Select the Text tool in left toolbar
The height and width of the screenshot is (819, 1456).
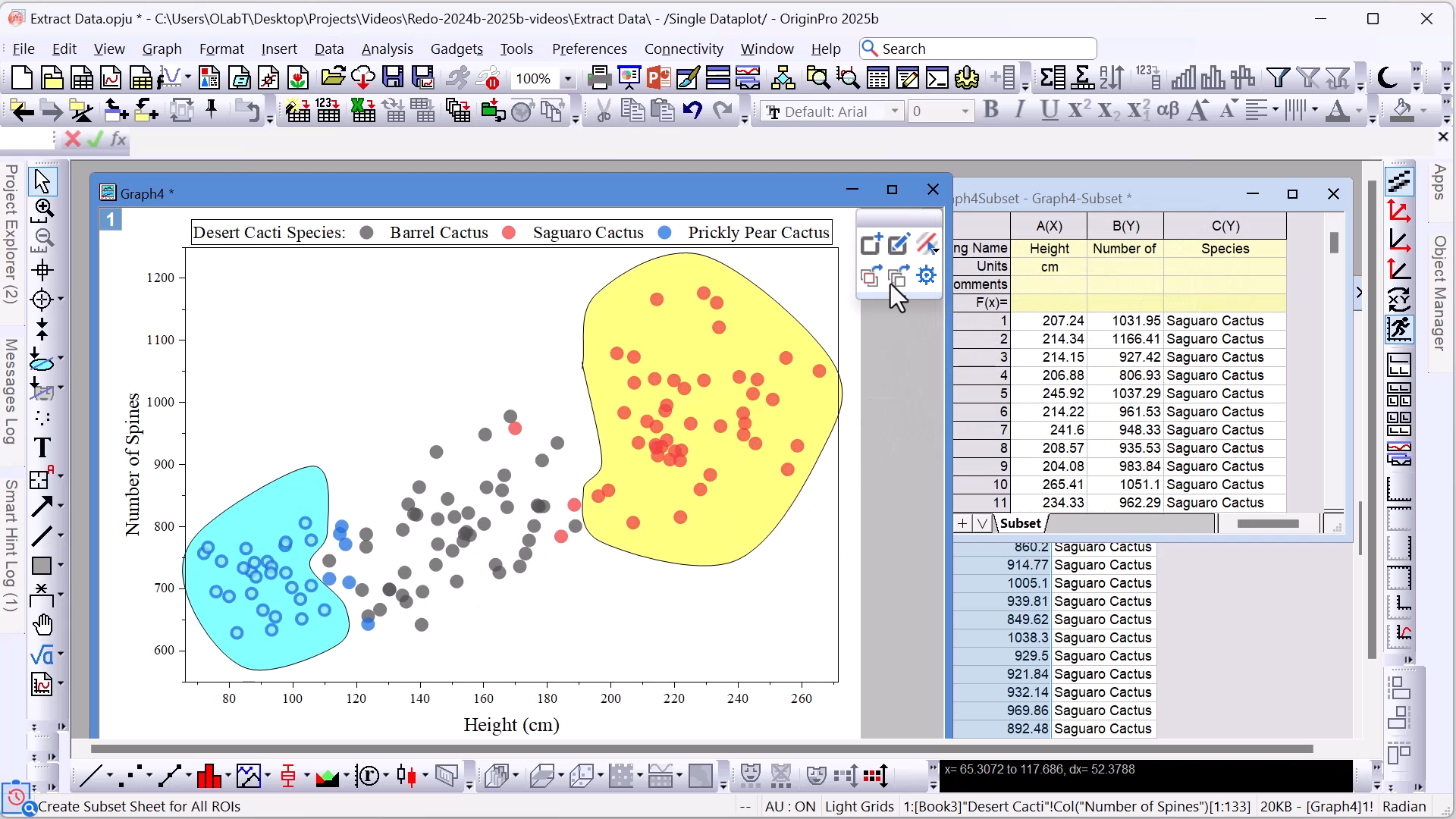pos(42,448)
